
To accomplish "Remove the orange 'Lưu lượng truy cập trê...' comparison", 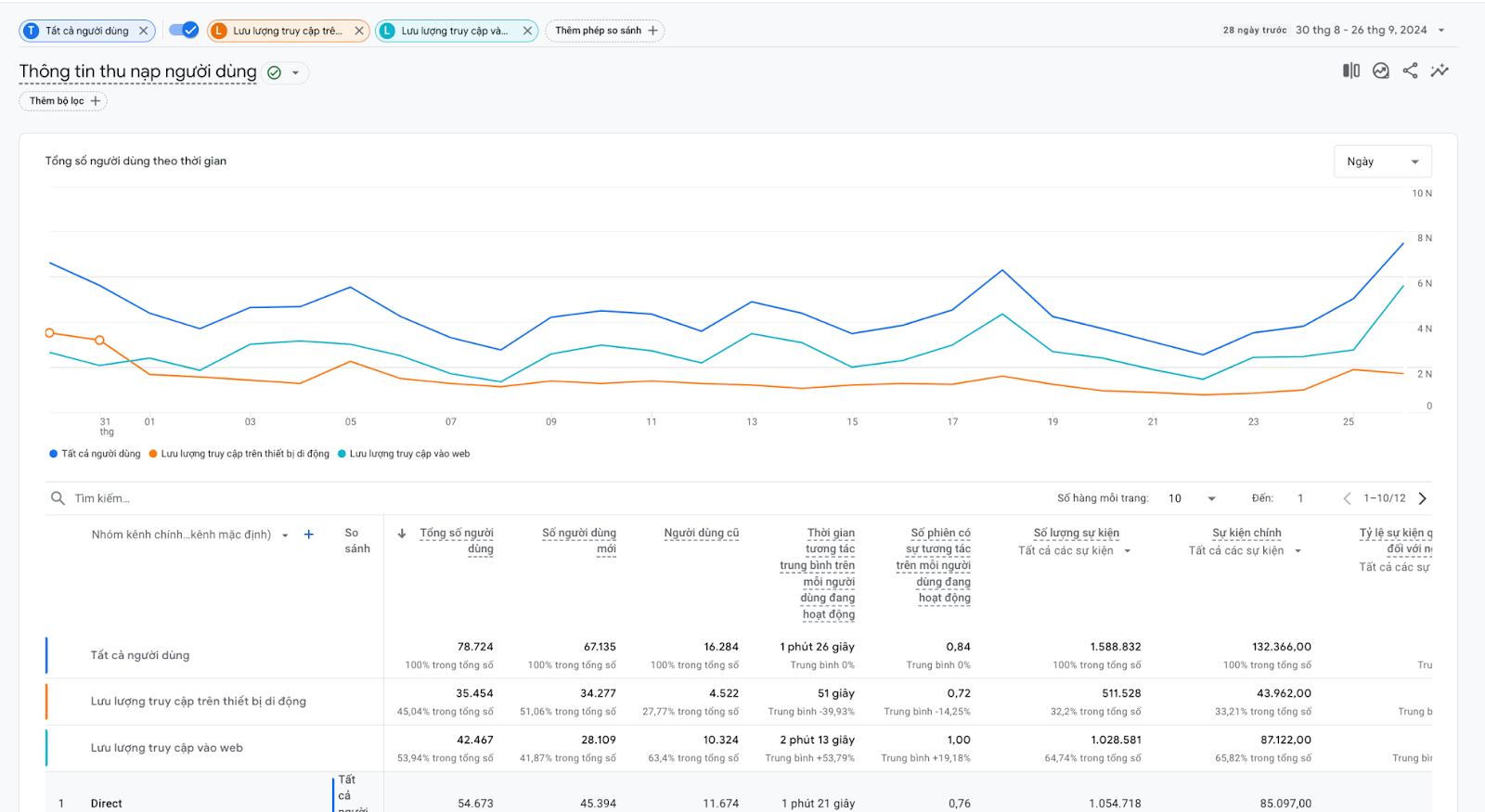I will point(359,31).
